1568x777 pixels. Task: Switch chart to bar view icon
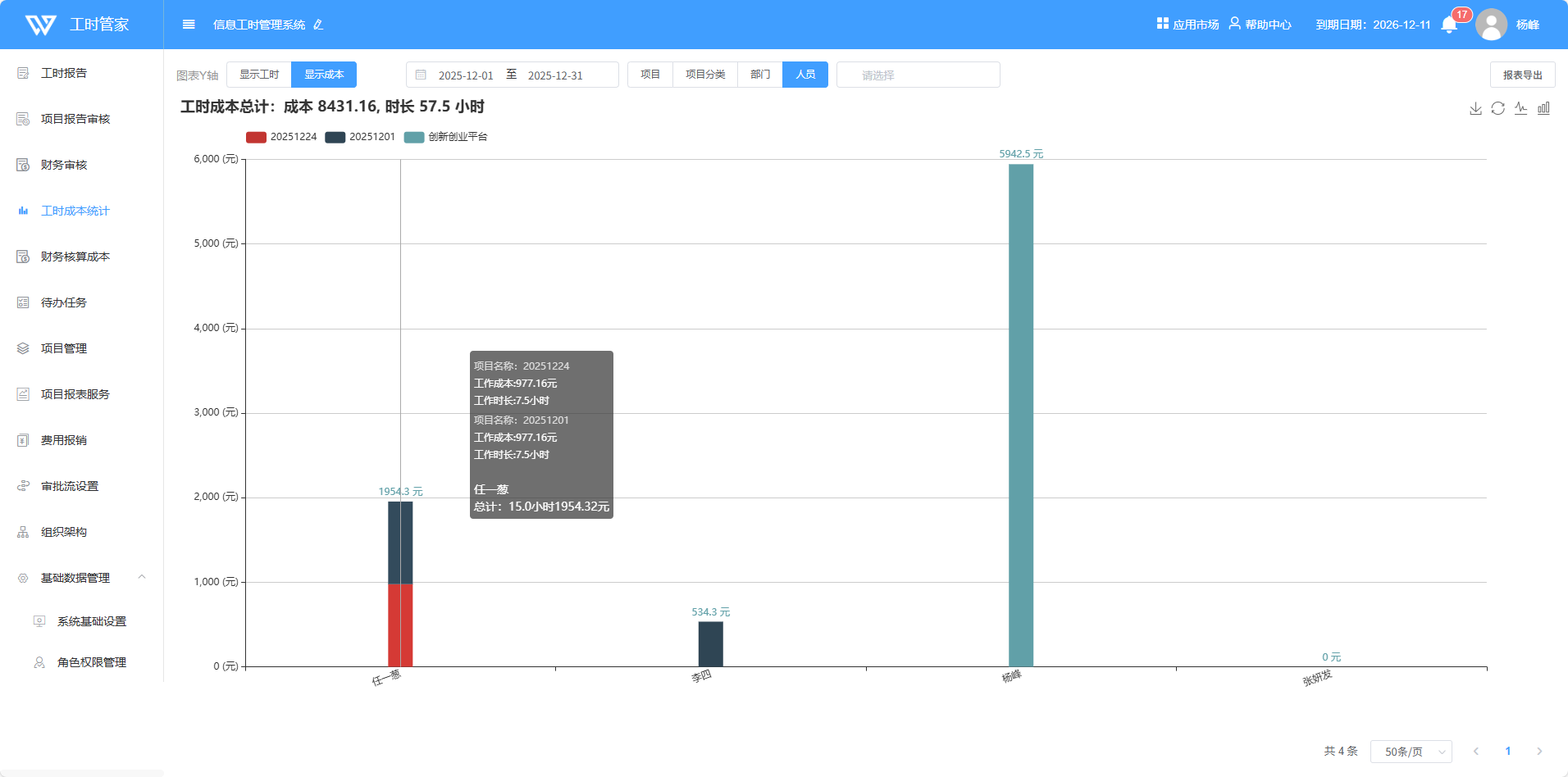pos(1543,108)
